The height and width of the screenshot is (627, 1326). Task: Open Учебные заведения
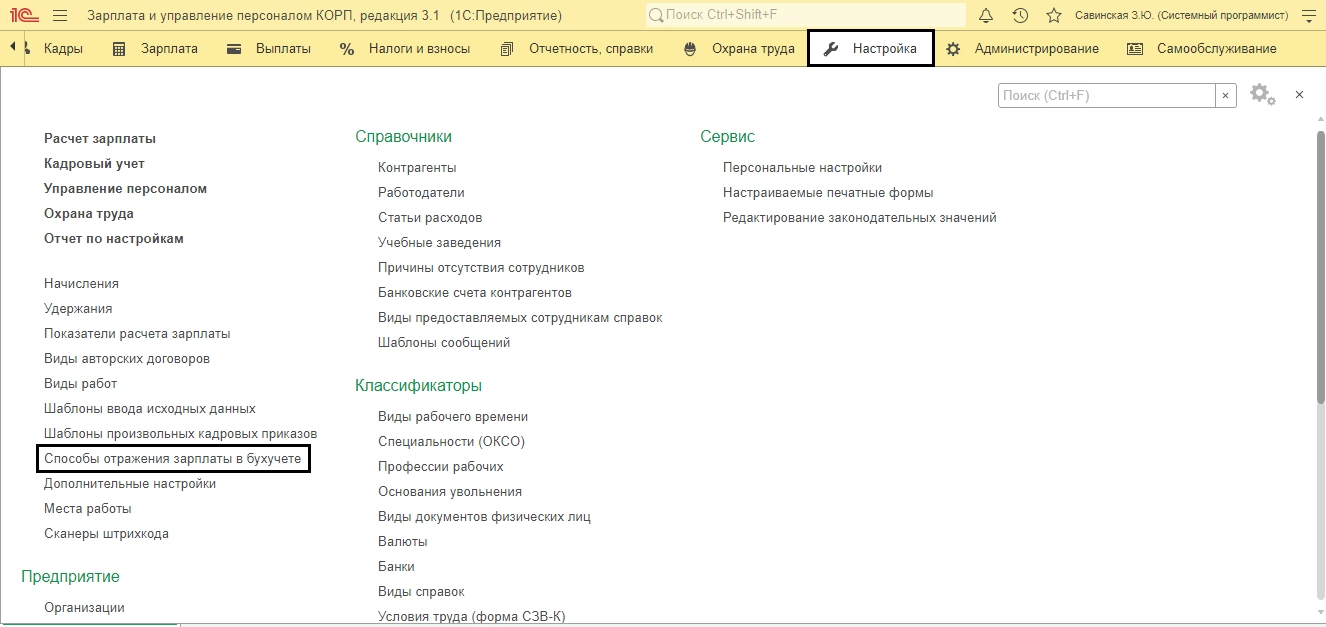[439, 242]
